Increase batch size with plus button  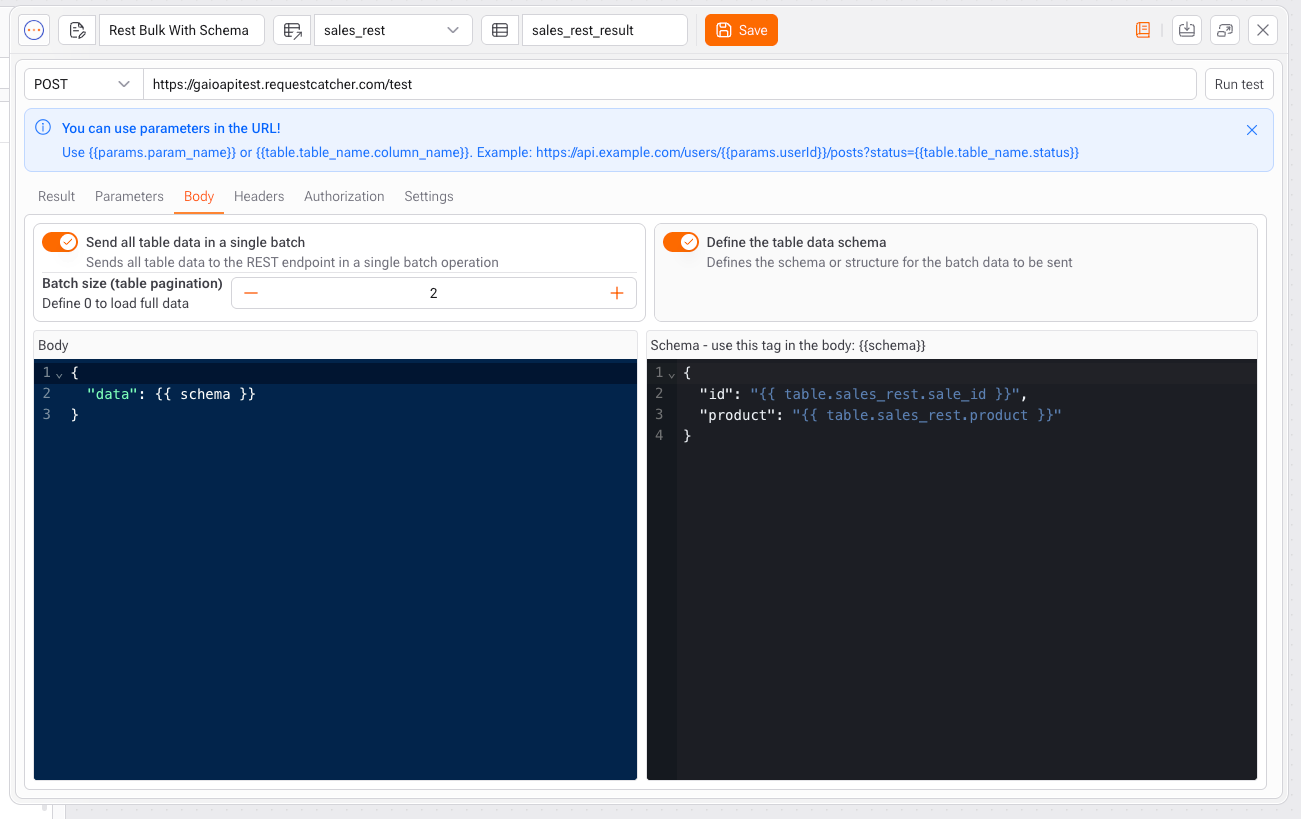tap(617, 293)
